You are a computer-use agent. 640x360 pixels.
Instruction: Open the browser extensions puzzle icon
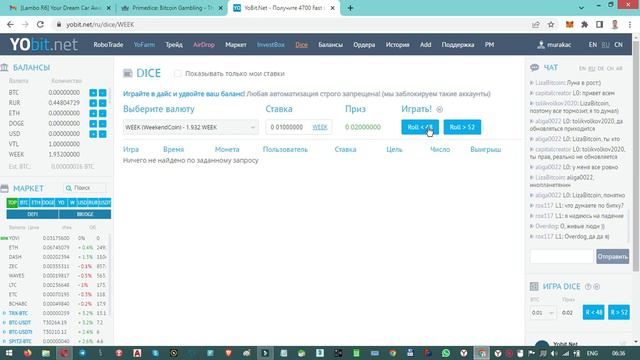pyautogui.click(x=584, y=24)
